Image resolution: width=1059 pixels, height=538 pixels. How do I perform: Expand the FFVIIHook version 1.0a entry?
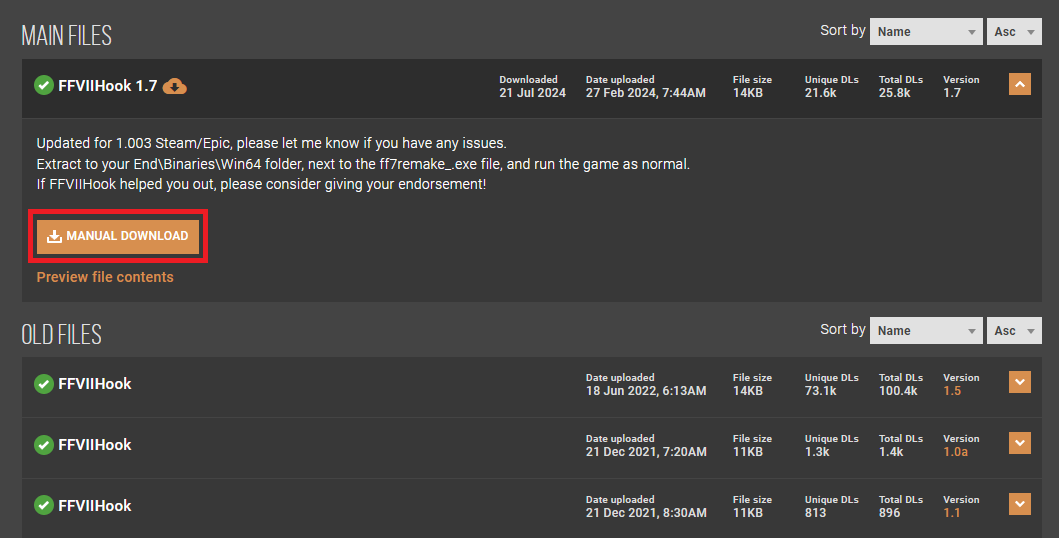pyautogui.click(x=1020, y=443)
